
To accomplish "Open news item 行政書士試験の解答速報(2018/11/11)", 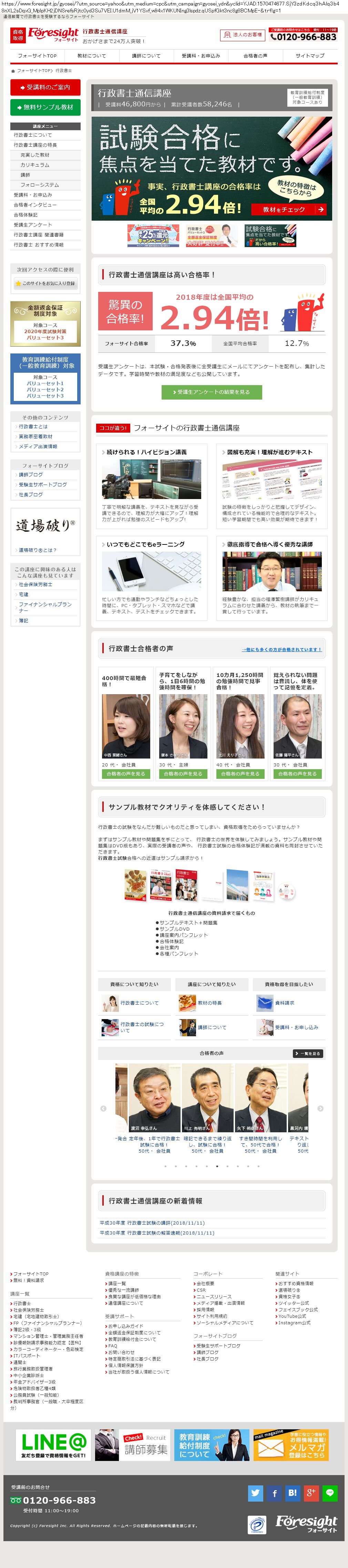I will pos(157,1232).
